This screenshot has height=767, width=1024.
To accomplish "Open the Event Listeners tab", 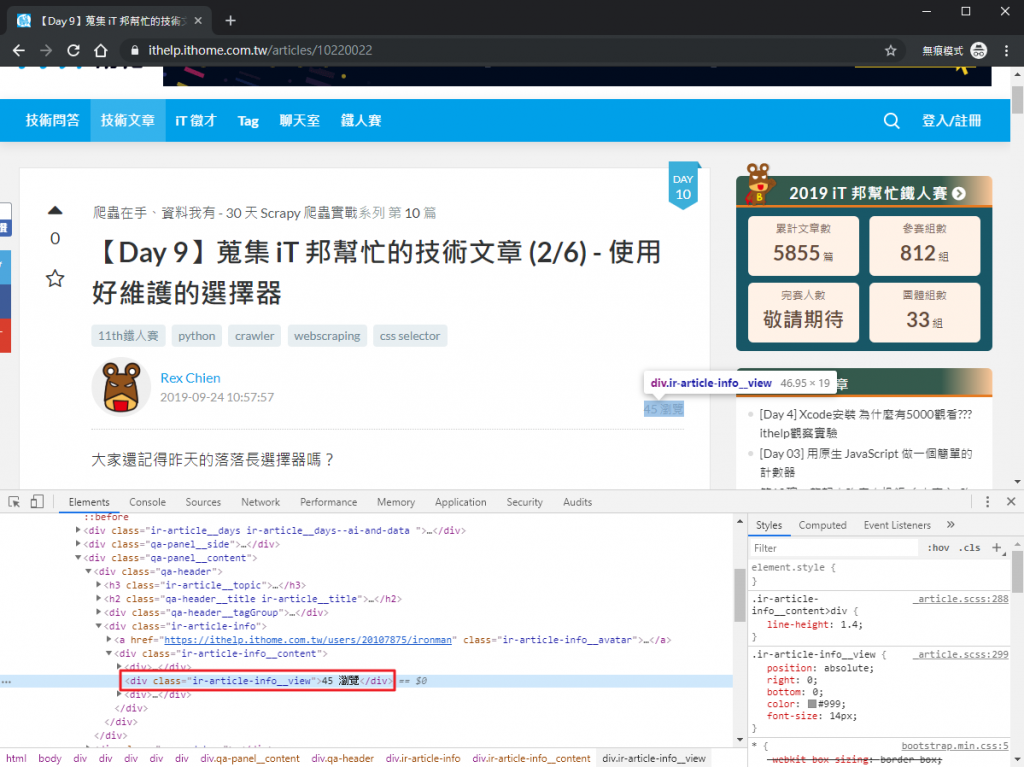I will click(x=897, y=525).
